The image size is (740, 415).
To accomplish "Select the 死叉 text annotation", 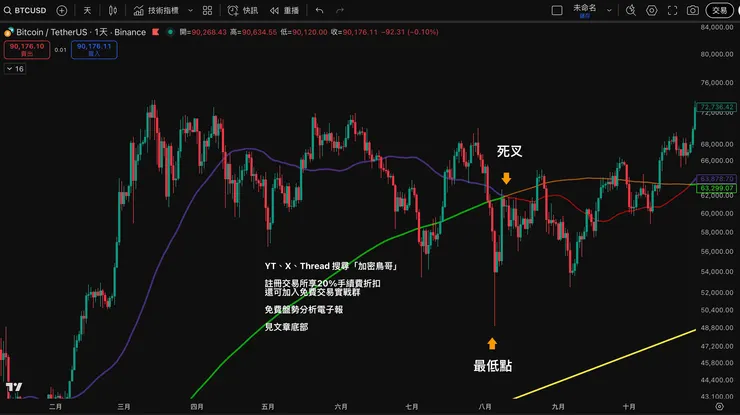I will coord(509,152).
